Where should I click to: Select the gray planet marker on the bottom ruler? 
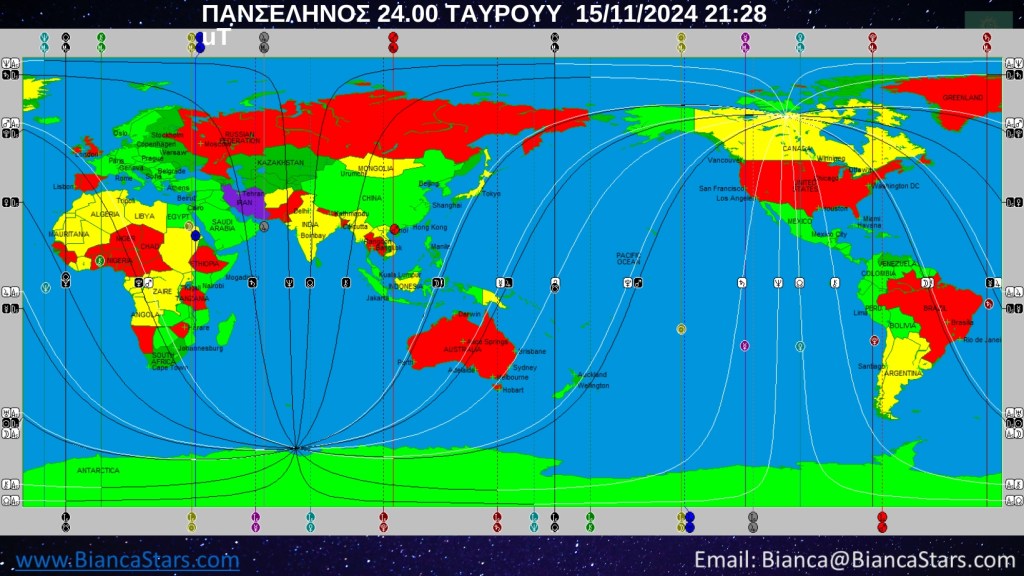[753, 521]
